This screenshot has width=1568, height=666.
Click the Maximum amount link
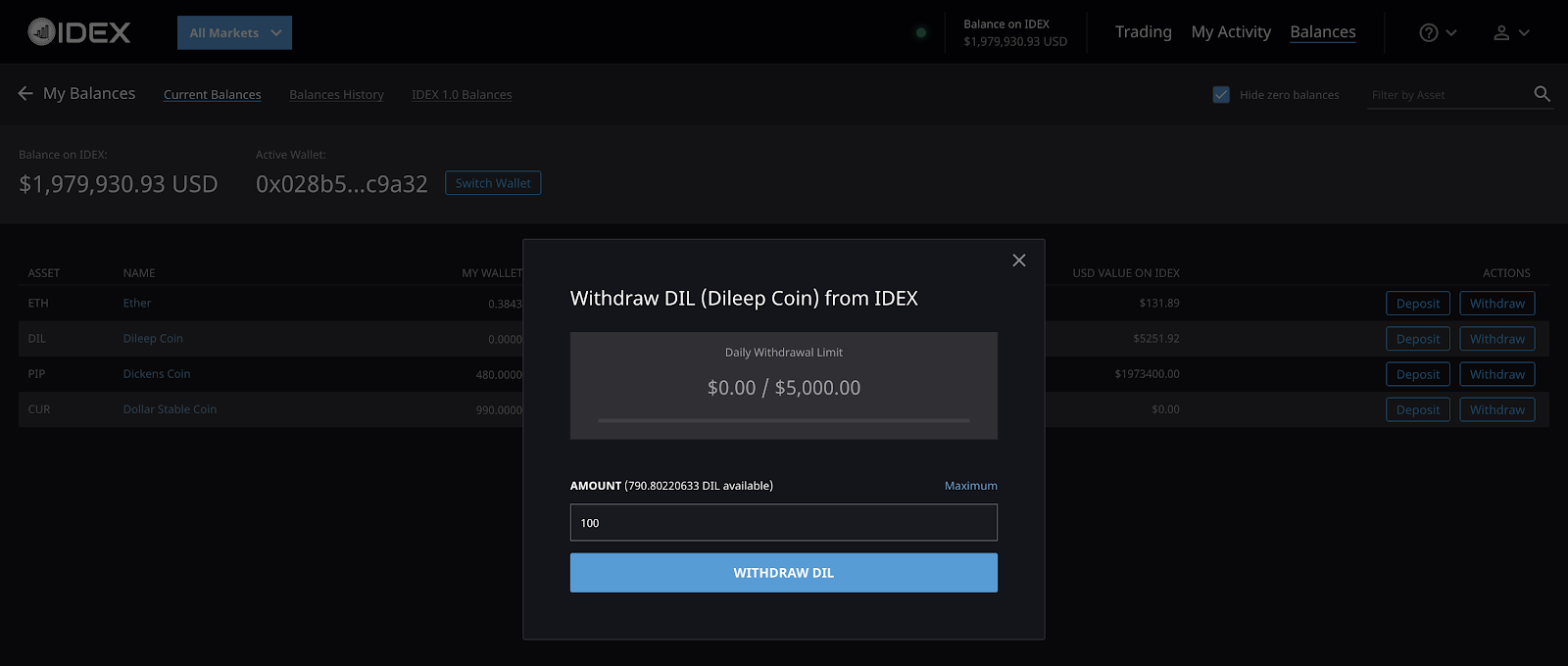tap(970, 486)
